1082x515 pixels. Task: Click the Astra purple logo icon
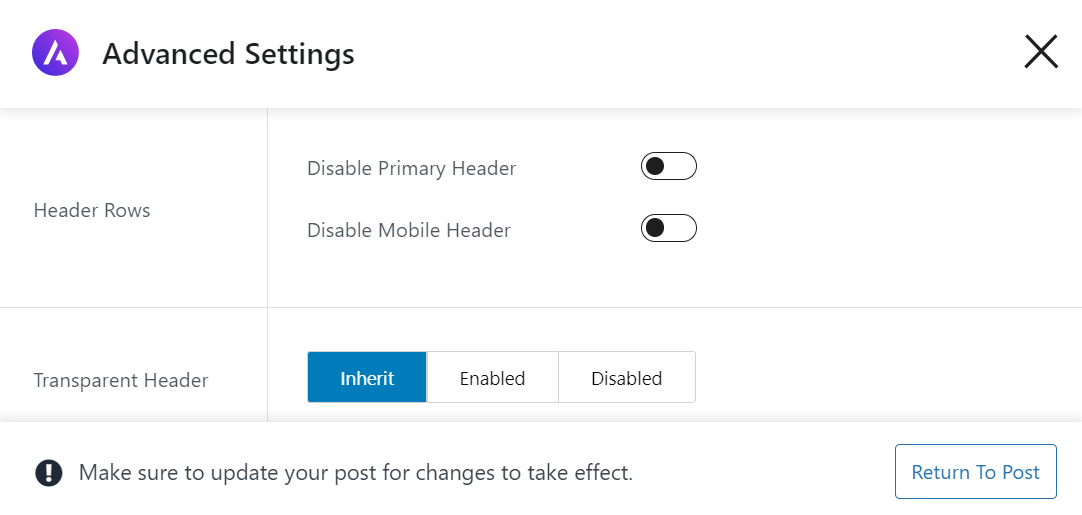click(x=55, y=53)
